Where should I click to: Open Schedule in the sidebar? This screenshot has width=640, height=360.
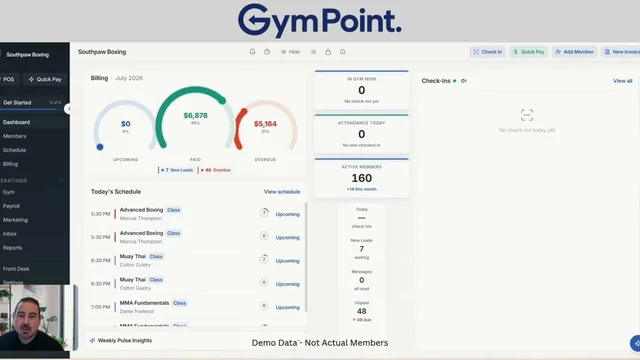[14, 150]
